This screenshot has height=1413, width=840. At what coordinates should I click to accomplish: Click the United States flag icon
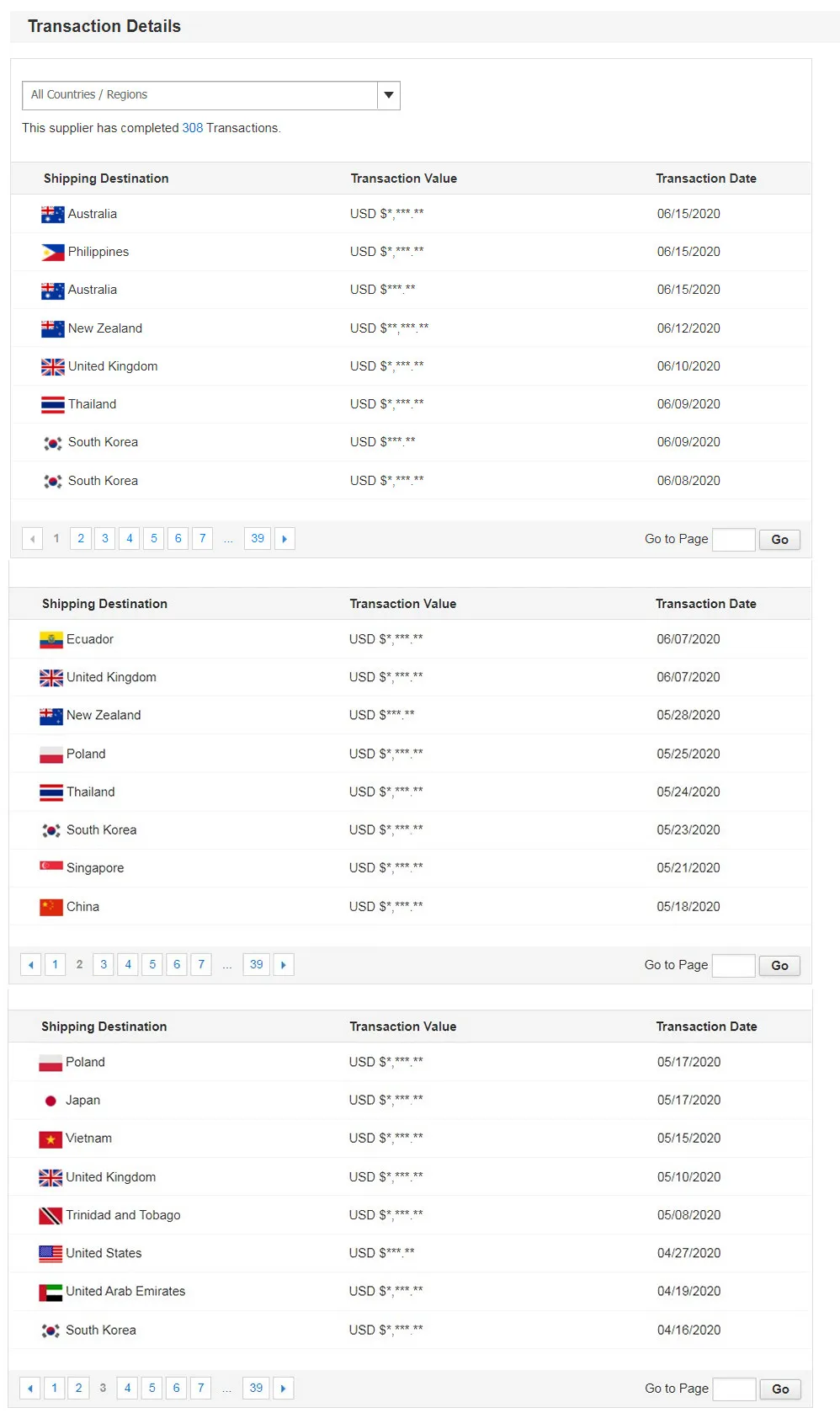(x=51, y=1254)
